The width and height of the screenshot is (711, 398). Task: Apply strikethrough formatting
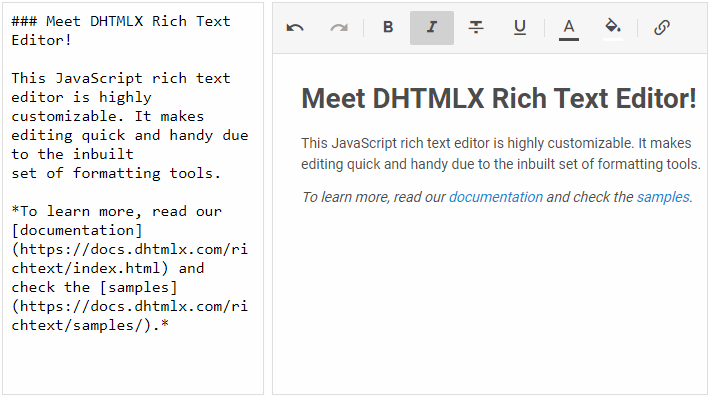476,28
